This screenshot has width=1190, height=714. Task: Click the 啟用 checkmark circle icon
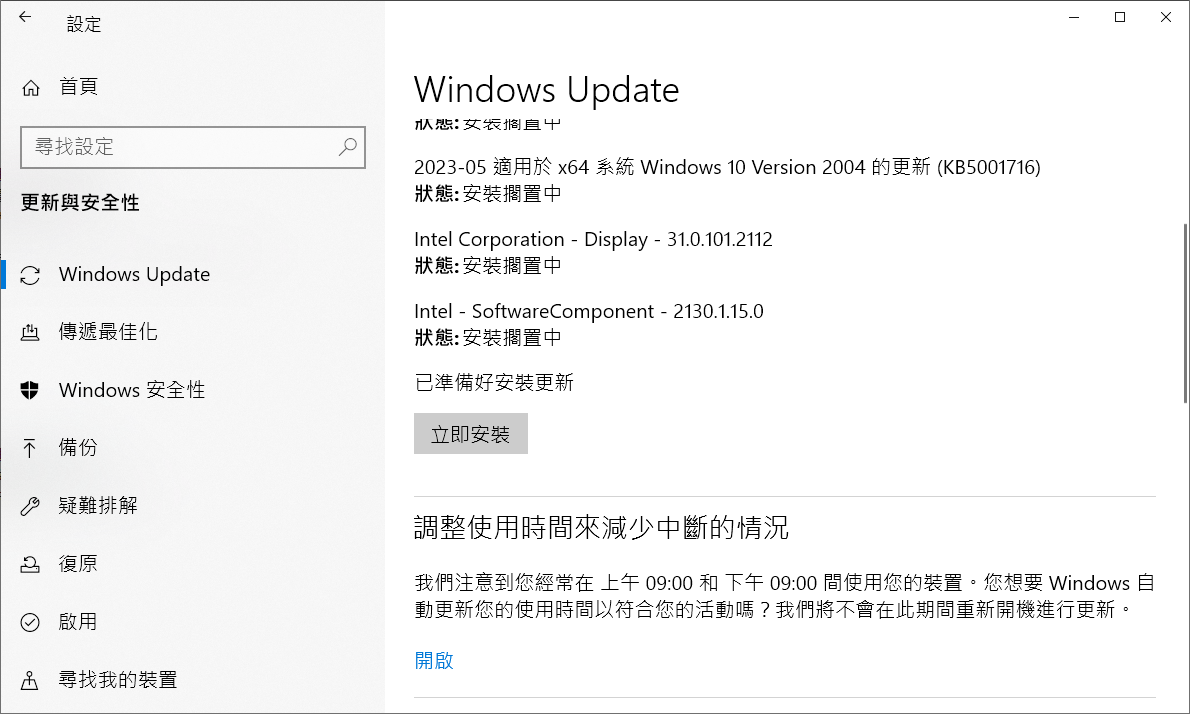click(31, 622)
